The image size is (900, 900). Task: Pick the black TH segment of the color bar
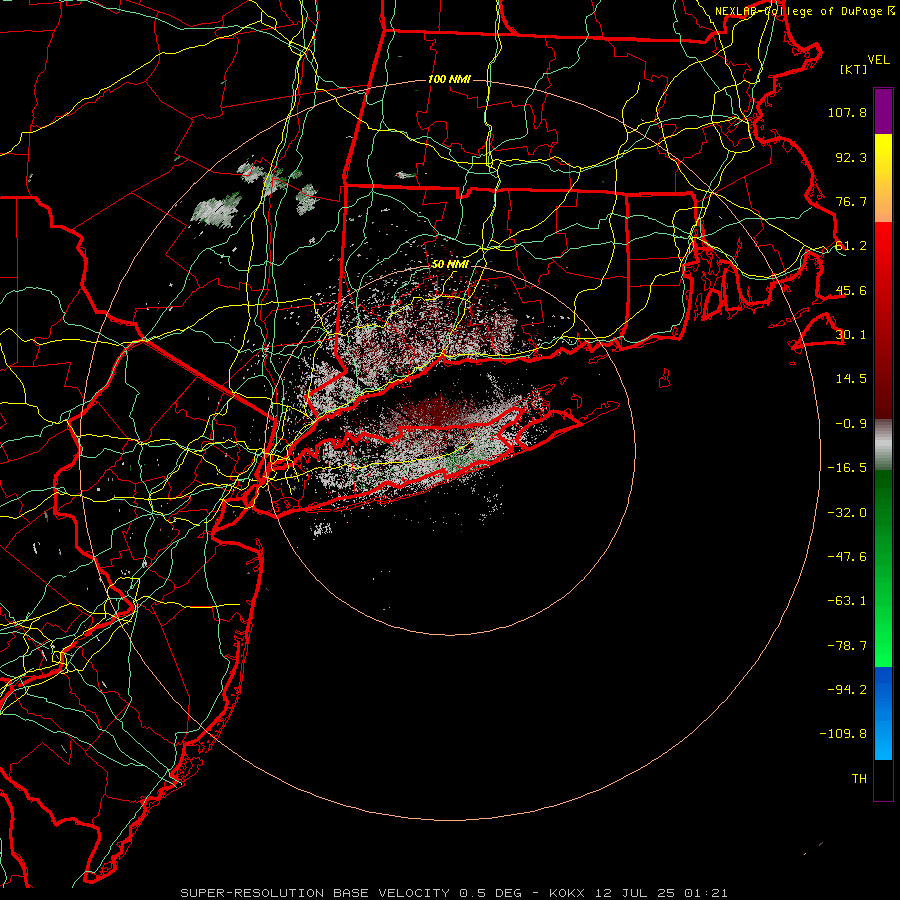click(883, 780)
